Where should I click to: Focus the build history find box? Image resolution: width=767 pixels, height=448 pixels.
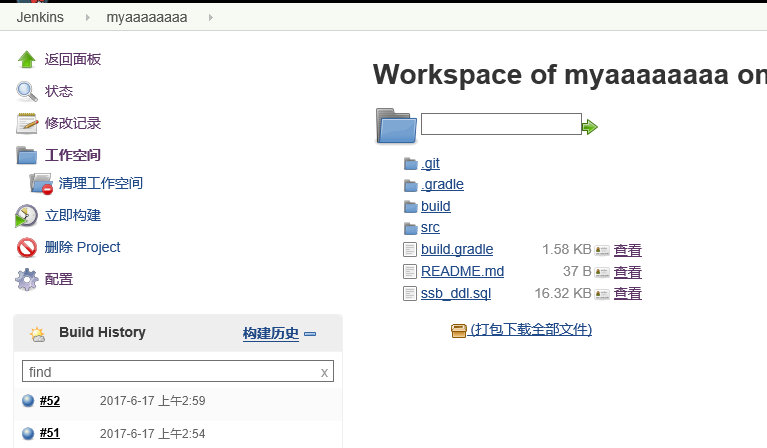(x=170, y=372)
